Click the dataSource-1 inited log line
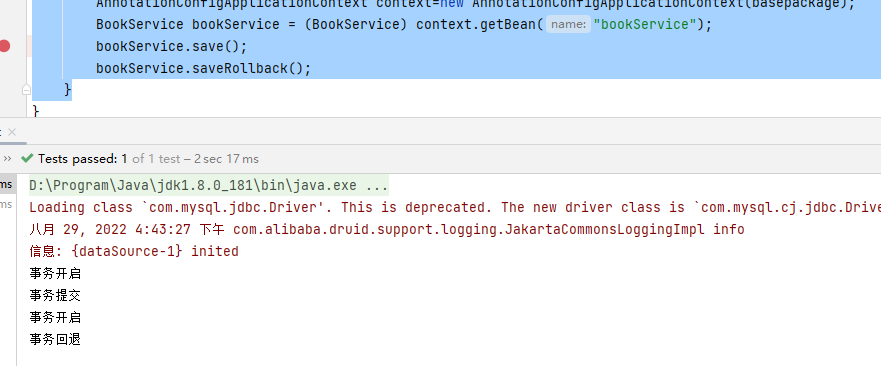Screen dimensions: 881x366 [134, 251]
